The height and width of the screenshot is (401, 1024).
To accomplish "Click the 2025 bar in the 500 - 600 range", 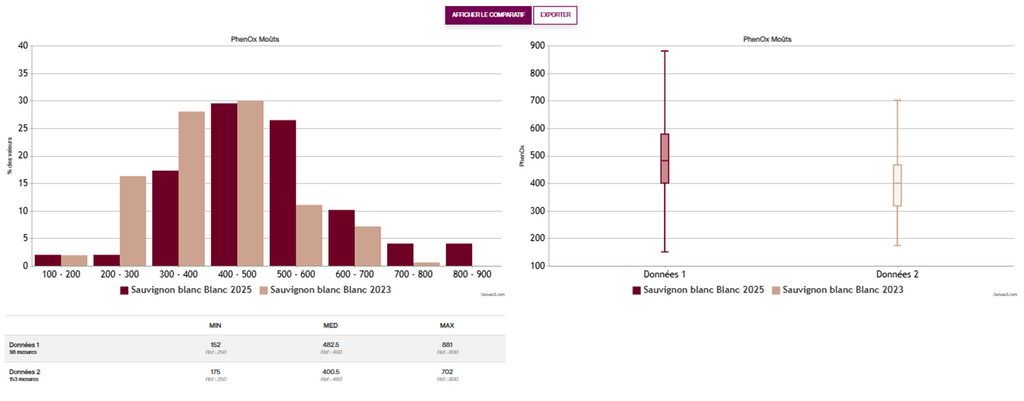I will coord(282,193).
